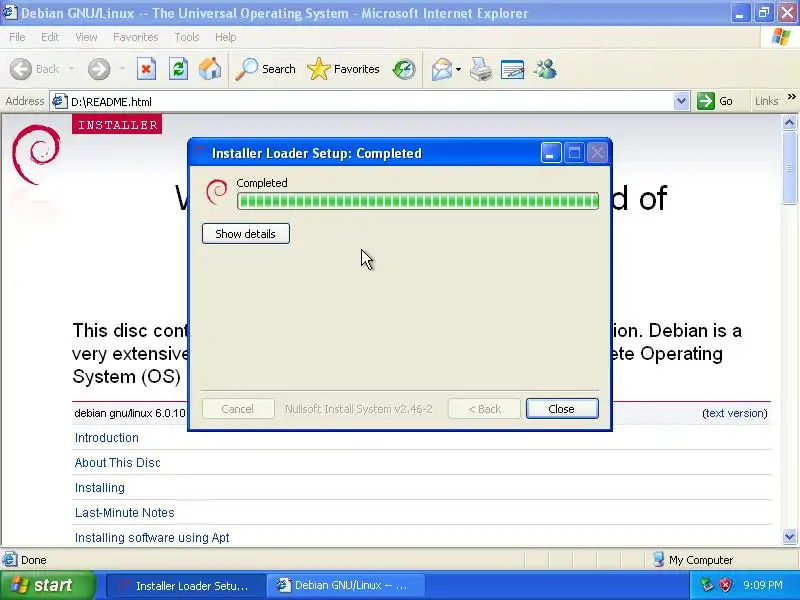Screen dimensions: 800x600
Task: Click the "debian gnu/linux 6.0.10" text
Action: point(130,413)
